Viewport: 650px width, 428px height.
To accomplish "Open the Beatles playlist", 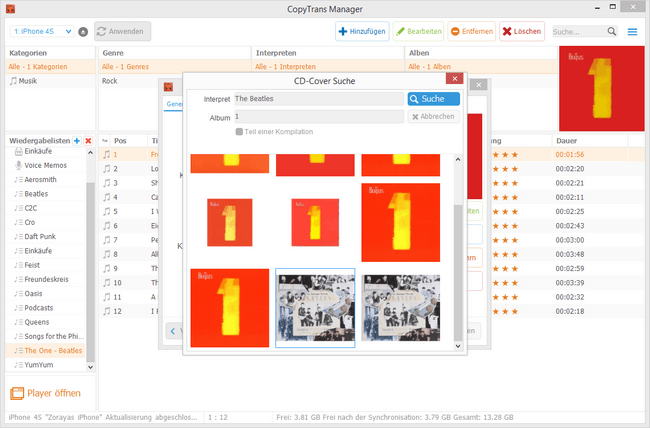I will click(36, 194).
